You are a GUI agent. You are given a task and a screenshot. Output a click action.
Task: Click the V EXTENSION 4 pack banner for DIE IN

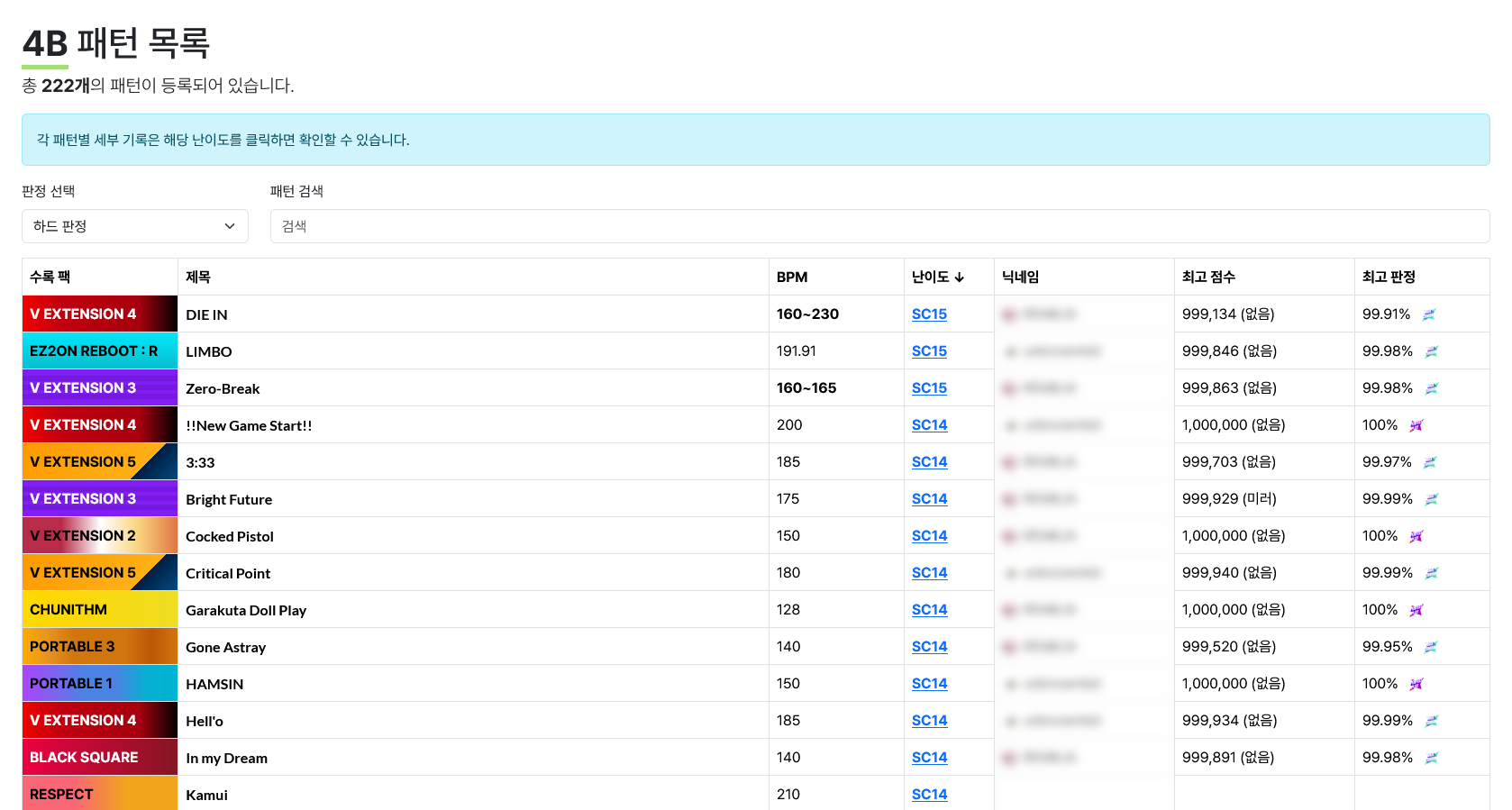[100, 314]
